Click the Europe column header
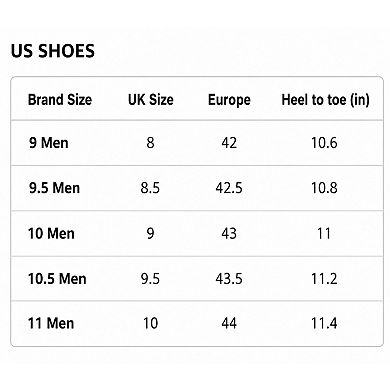 click(x=229, y=100)
